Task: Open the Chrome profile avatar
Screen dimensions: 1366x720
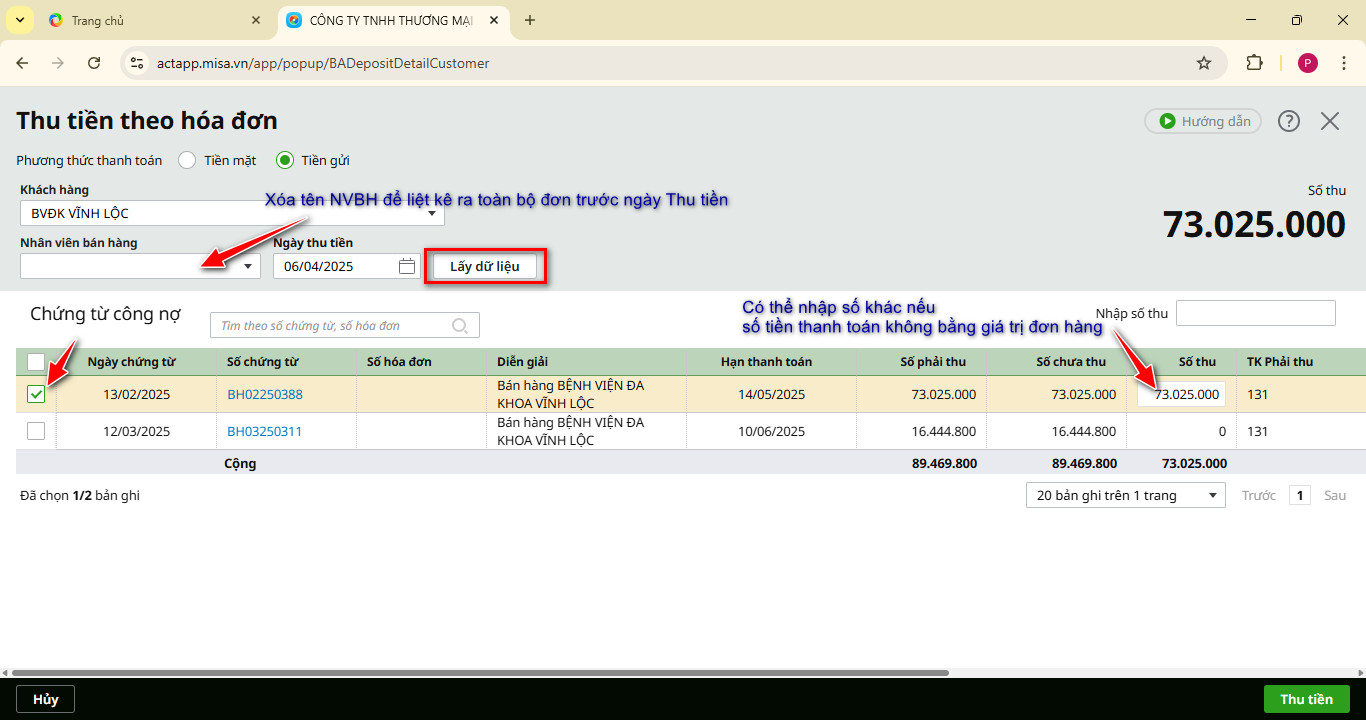Action: click(1307, 63)
